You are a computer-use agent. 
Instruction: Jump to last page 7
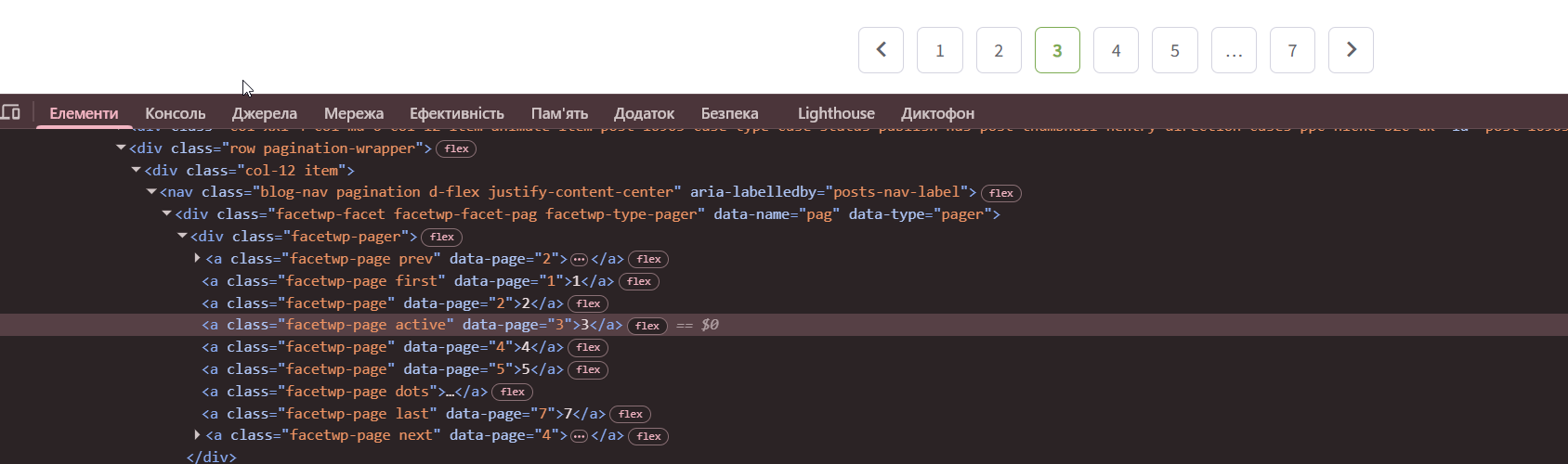point(1292,50)
